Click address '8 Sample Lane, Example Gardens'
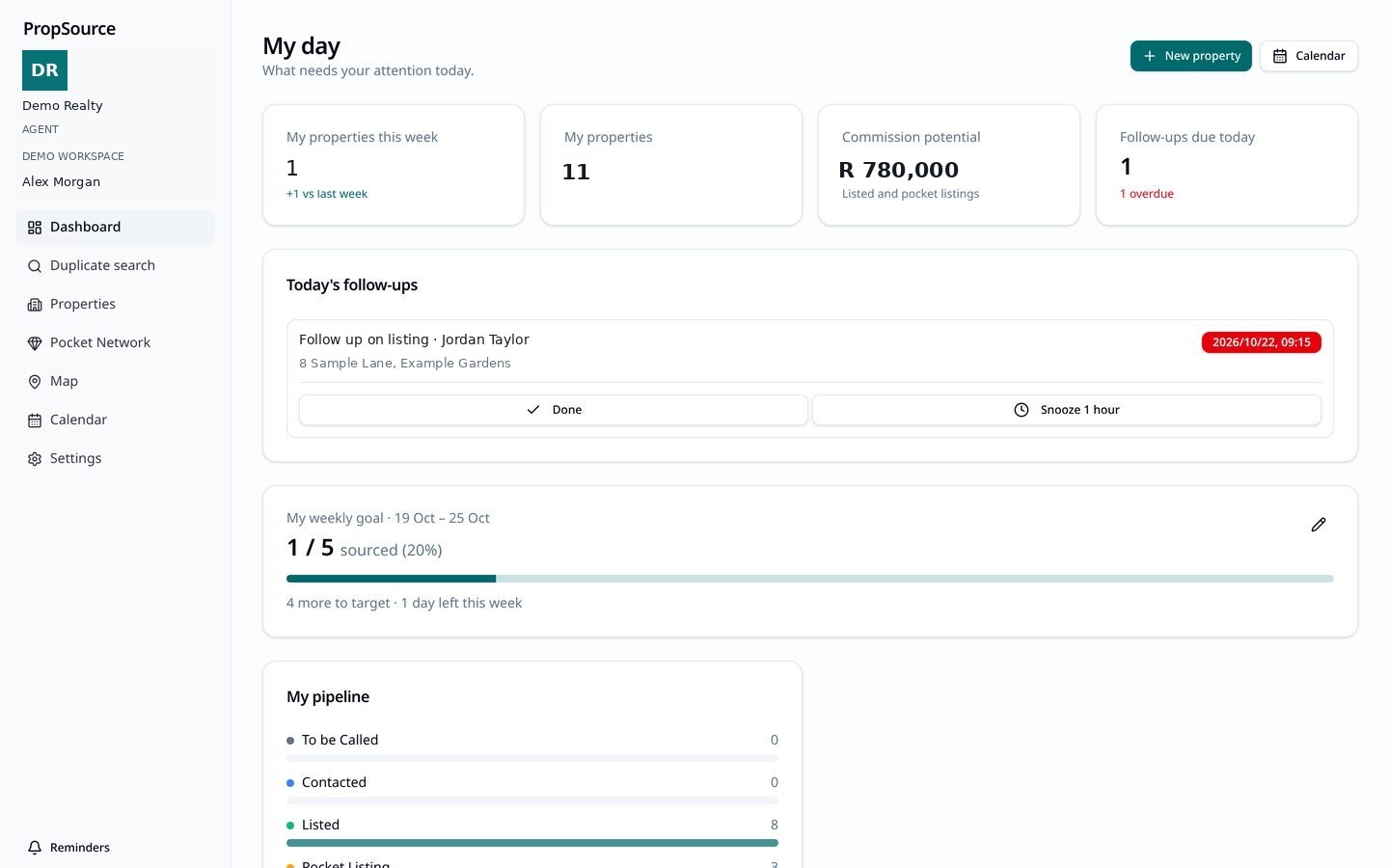 pyautogui.click(x=405, y=364)
